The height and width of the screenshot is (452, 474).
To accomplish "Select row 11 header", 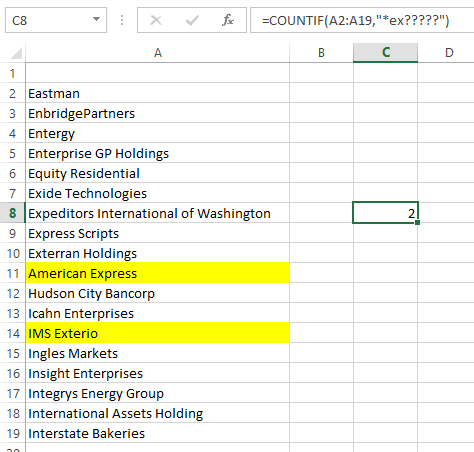I will pyautogui.click(x=13, y=273).
